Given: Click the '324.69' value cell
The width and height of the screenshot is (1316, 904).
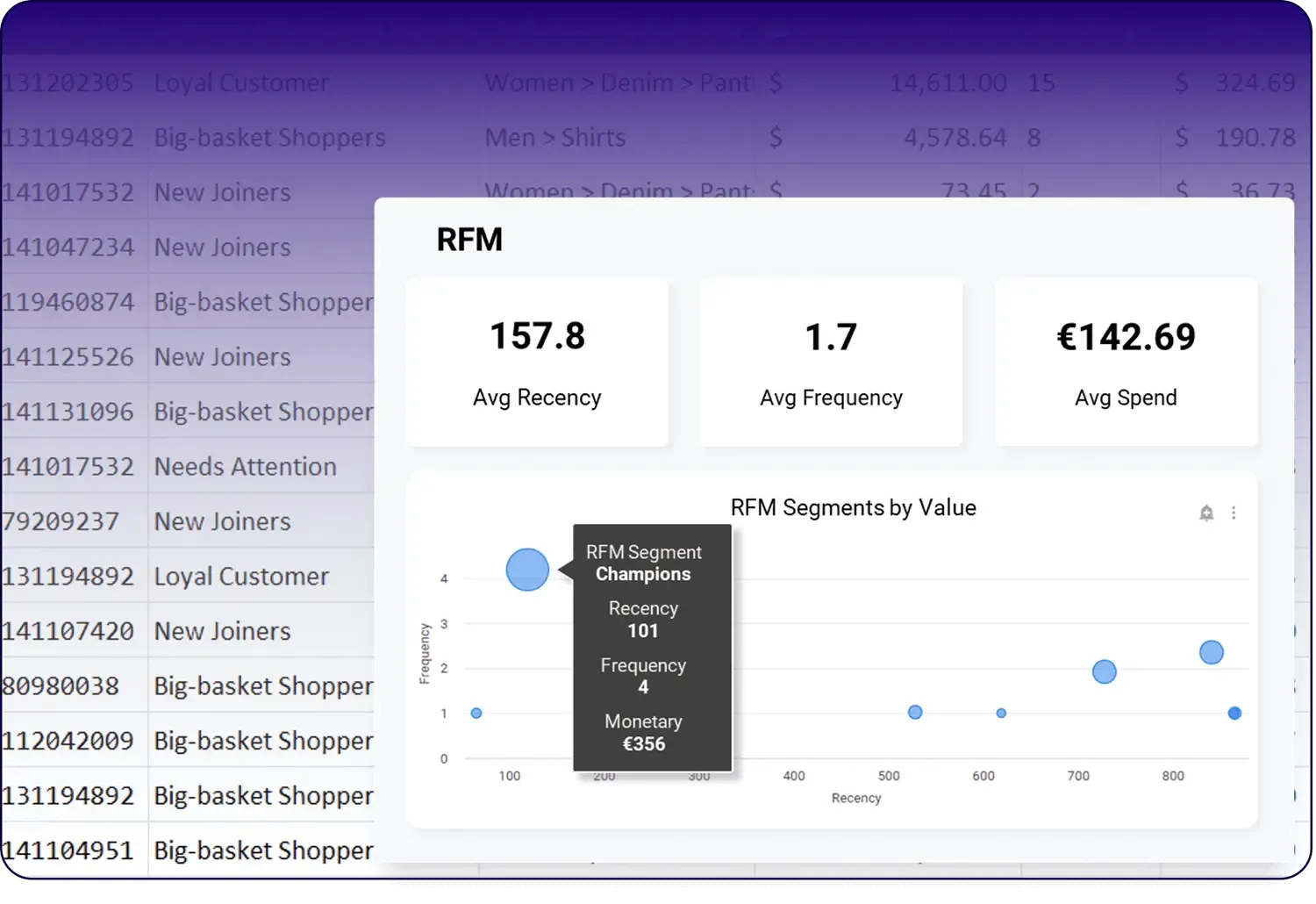Looking at the screenshot, I should coord(1255,83).
